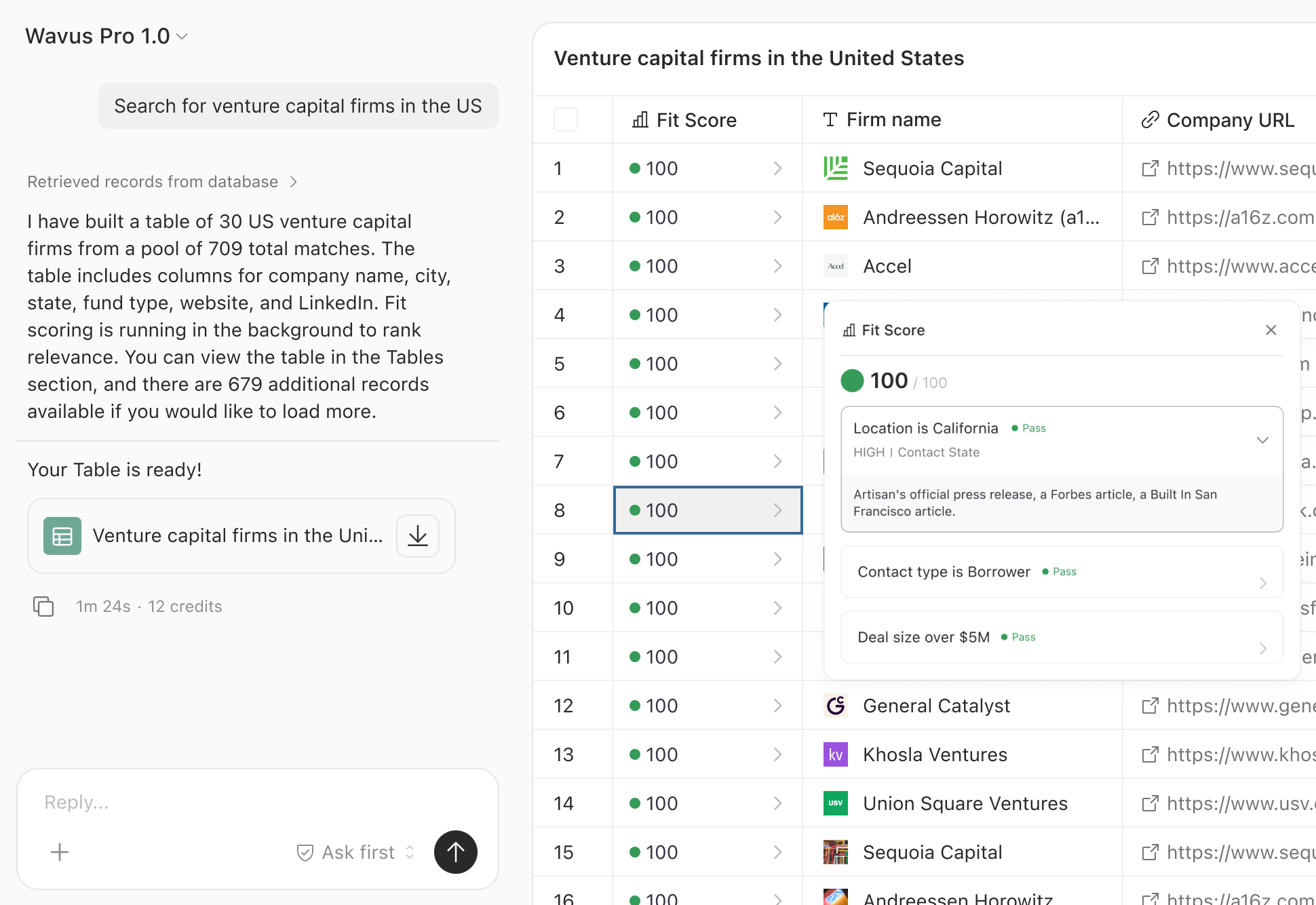The image size is (1316, 905).
Task: Open the https://www.gene... URL link
Action: click(1241, 706)
